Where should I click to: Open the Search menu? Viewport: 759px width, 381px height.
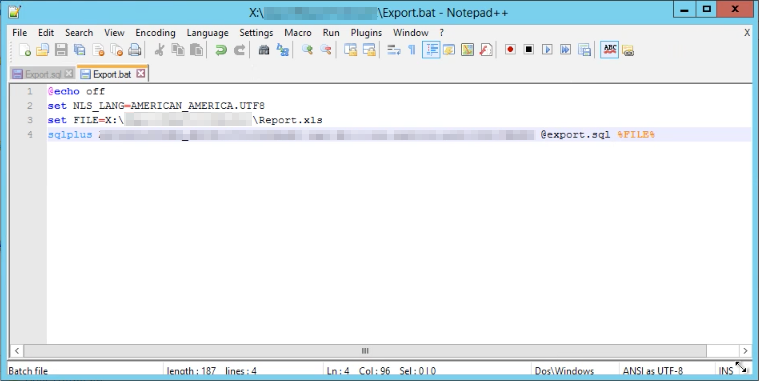(x=79, y=32)
